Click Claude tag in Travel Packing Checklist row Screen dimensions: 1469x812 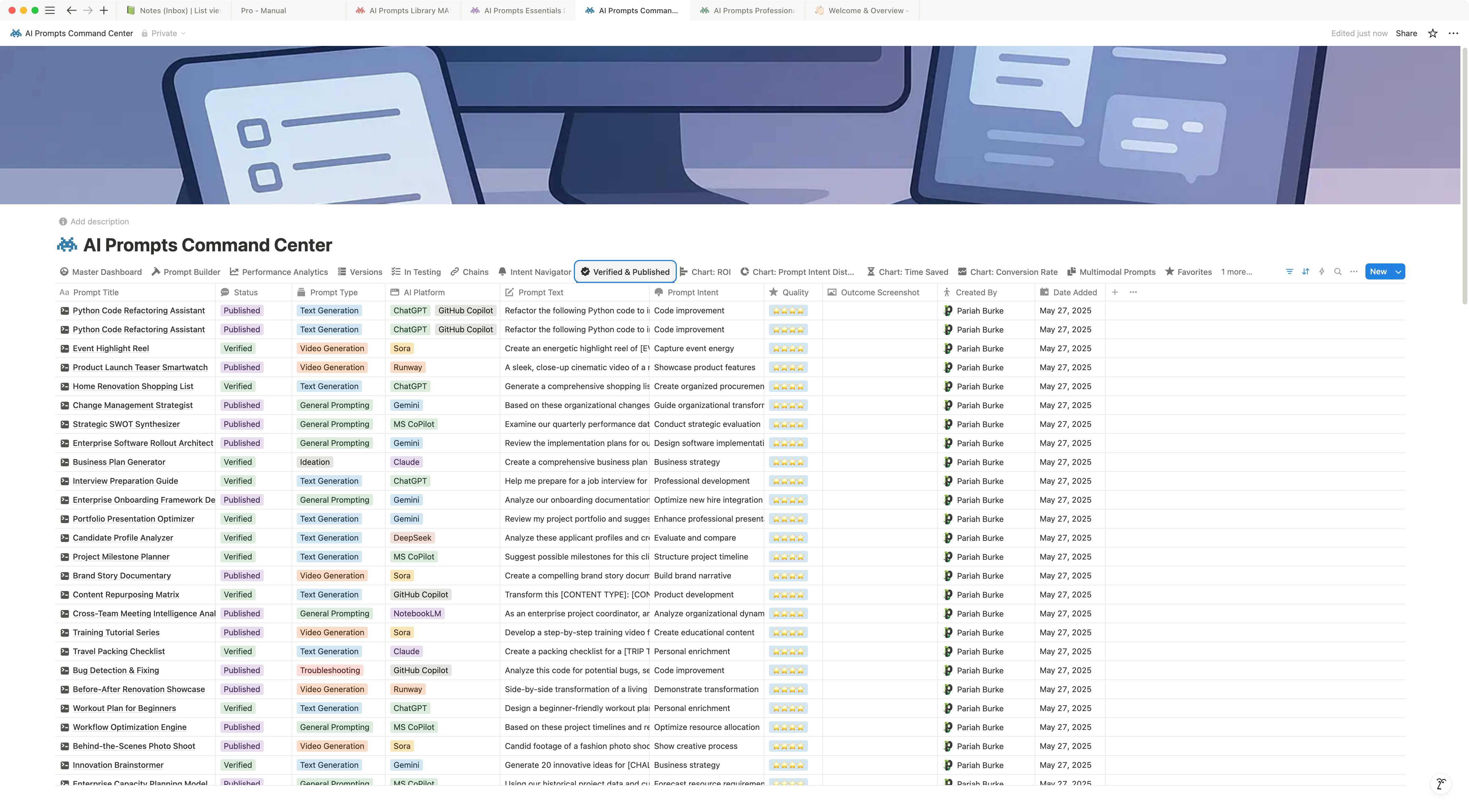(x=406, y=651)
